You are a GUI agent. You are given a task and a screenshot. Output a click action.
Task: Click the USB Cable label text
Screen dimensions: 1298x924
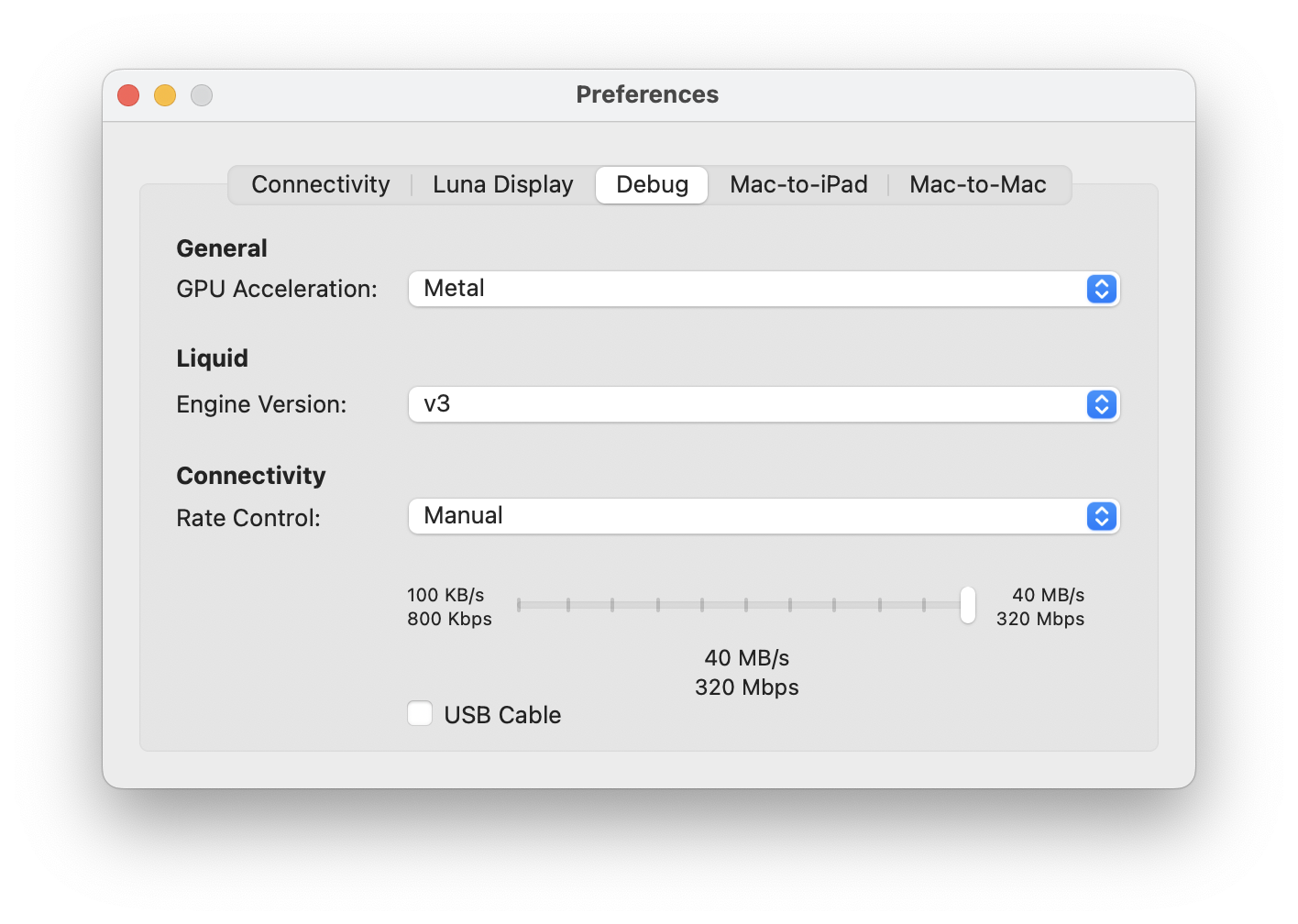(x=502, y=715)
